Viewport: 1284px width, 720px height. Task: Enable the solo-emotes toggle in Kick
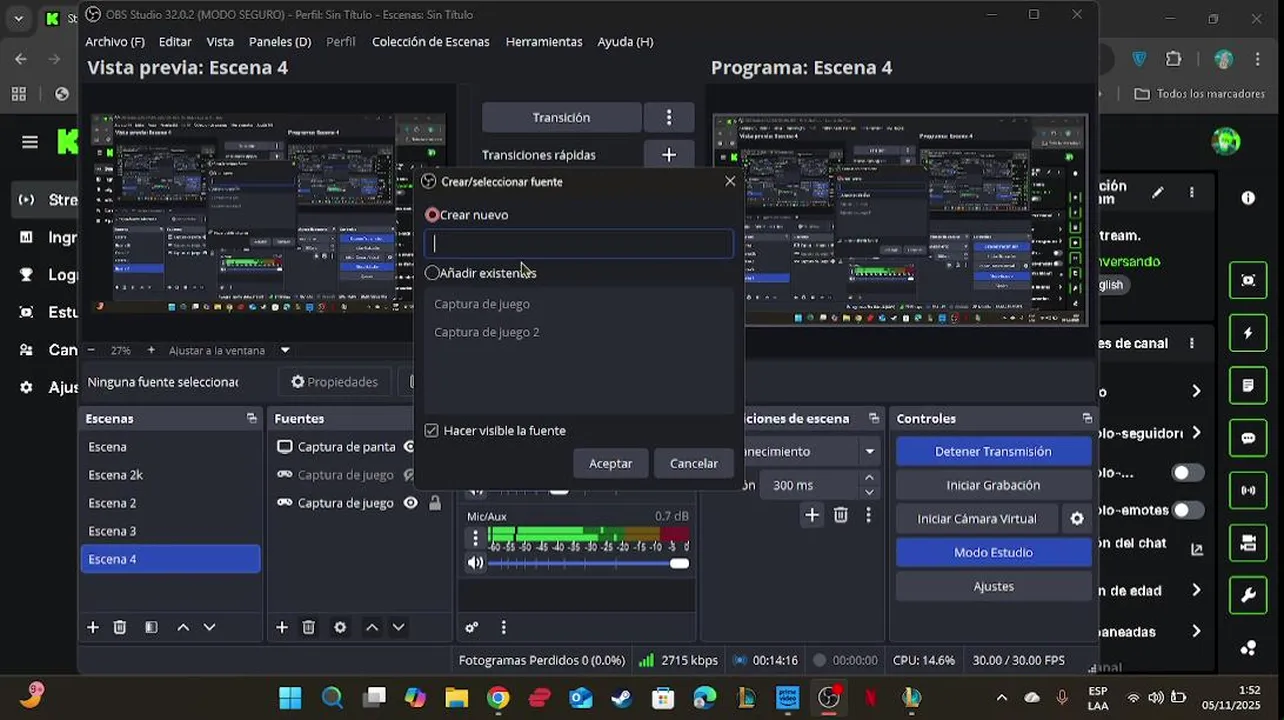pos(1187,510)
